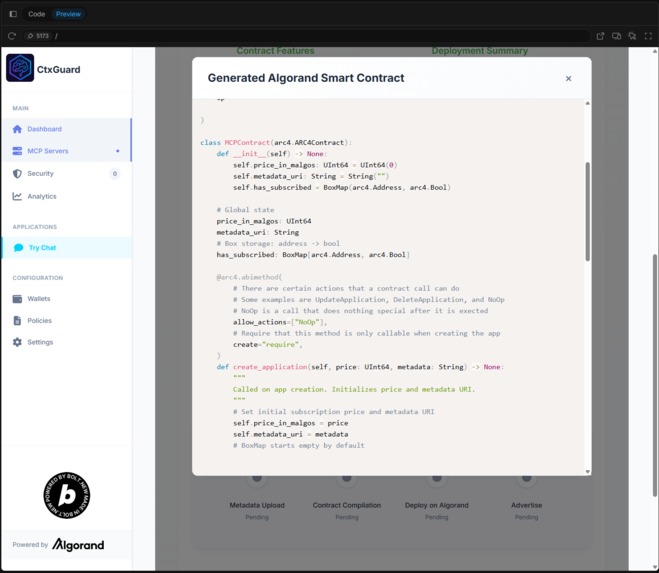The height and width of the screenshot is (573, 659).
Task: Open MCP Servers in the sidebar
Action: [66, 151]
